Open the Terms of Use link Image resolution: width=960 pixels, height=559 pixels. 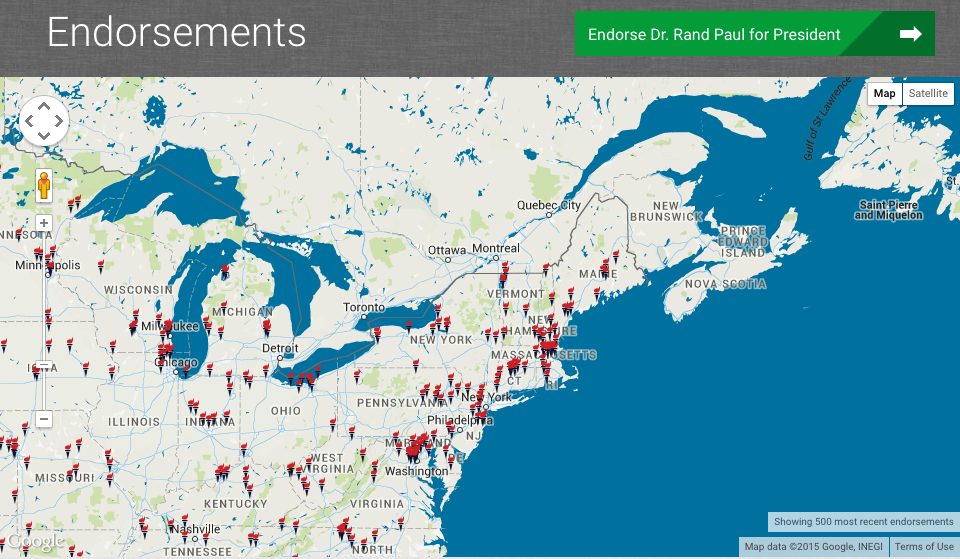pos(924,546)
